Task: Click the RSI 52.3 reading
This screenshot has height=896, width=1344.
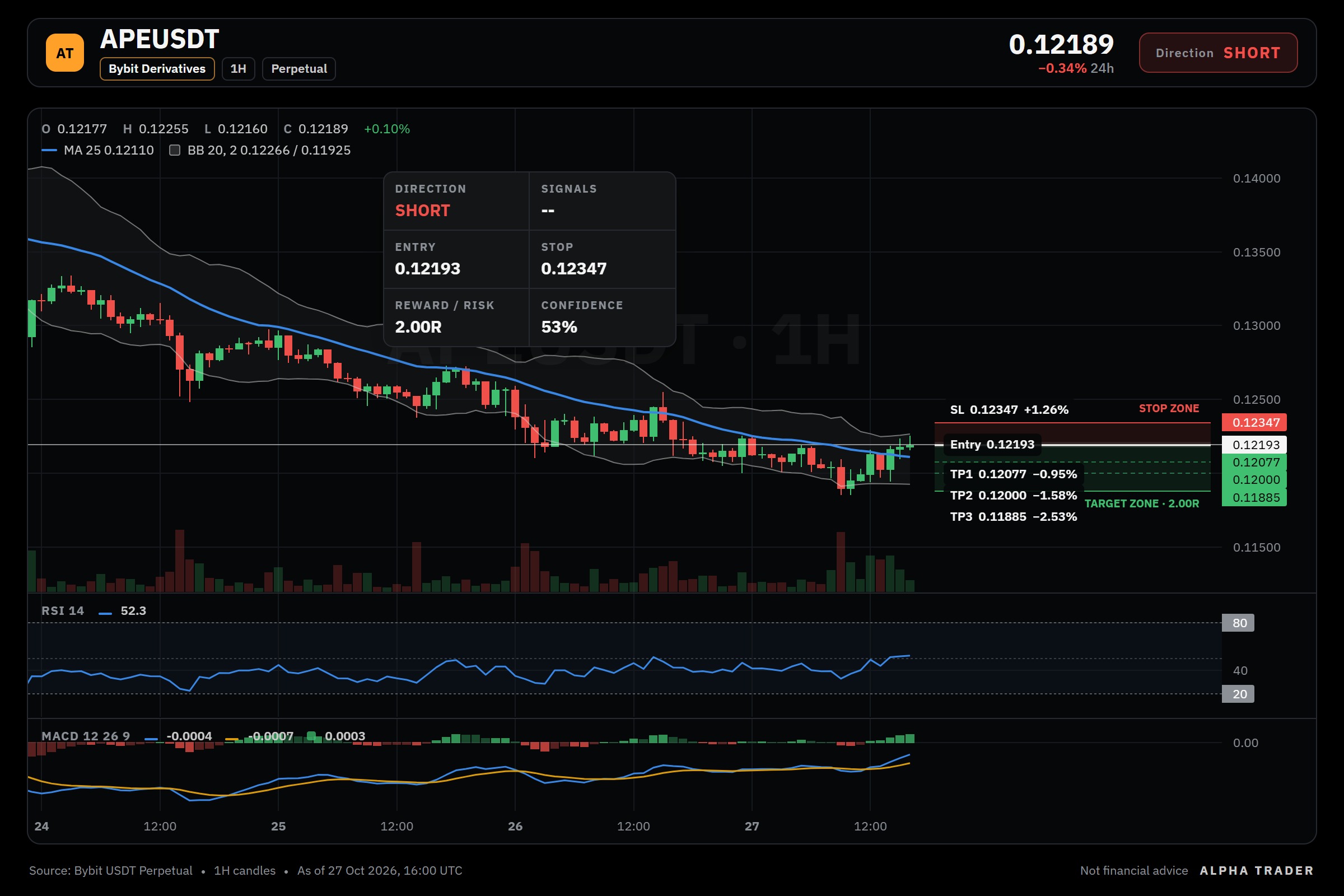Action: point(133,611)
